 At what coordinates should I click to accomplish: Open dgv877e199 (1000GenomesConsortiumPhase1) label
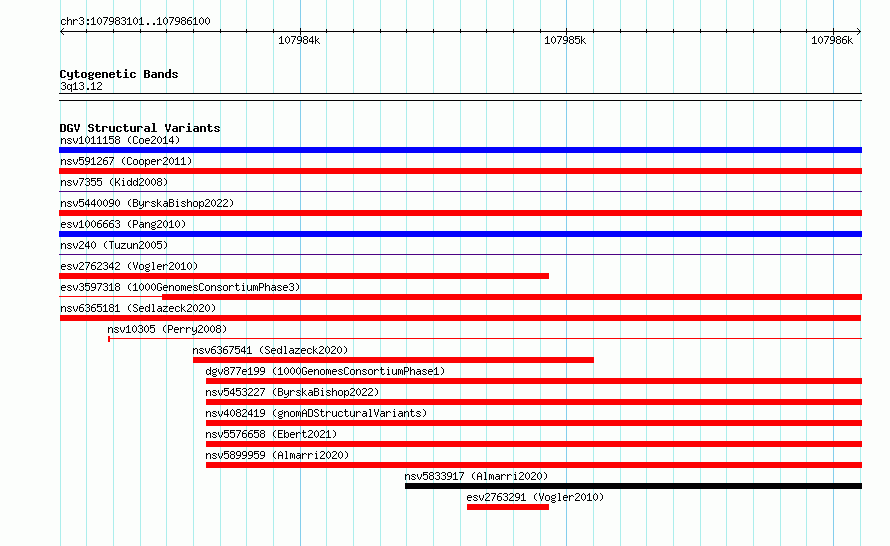325,371
